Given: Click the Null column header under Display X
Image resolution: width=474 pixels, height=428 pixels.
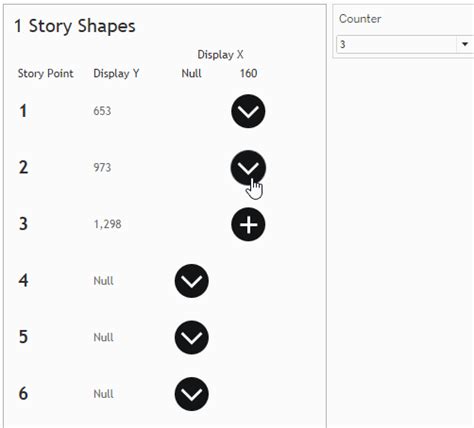Looking at the screenshot, I should pos(191,73).
